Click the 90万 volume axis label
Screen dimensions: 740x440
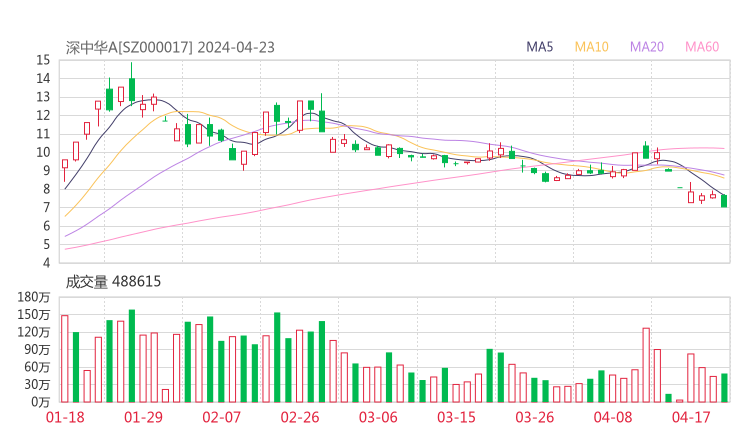[37, 349]
